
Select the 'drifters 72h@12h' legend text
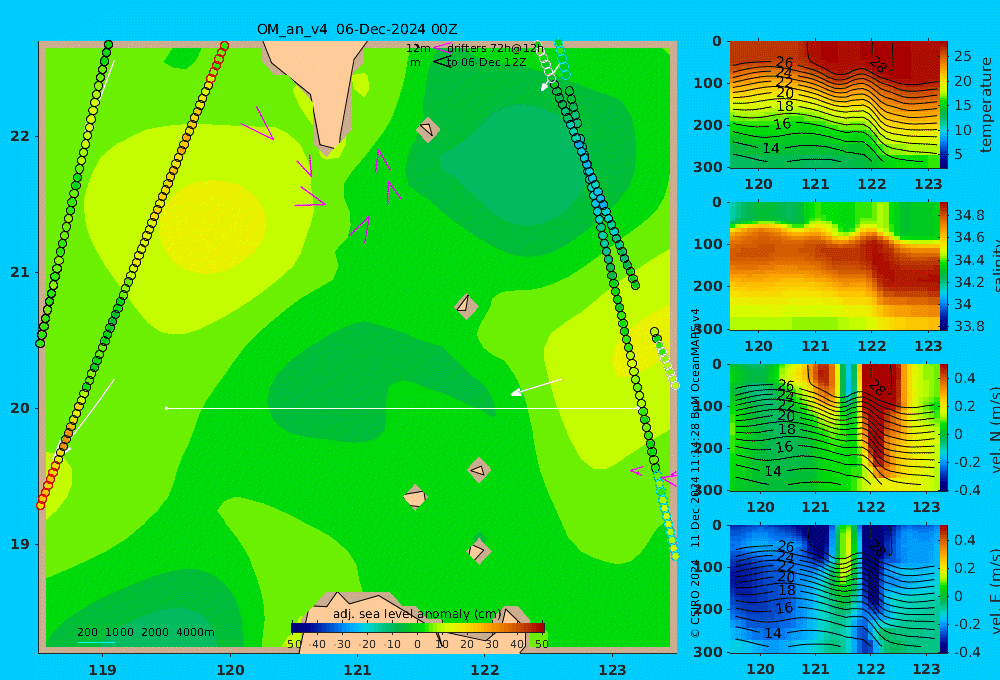[495, 48]
